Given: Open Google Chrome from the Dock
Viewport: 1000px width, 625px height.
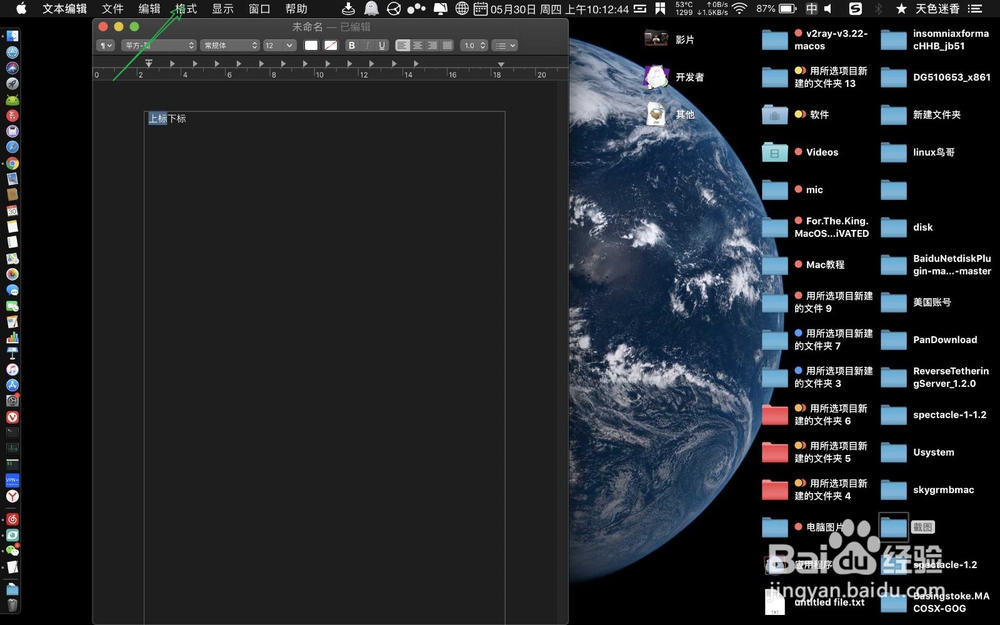Looking at the screenshot, I should [12, 163].
